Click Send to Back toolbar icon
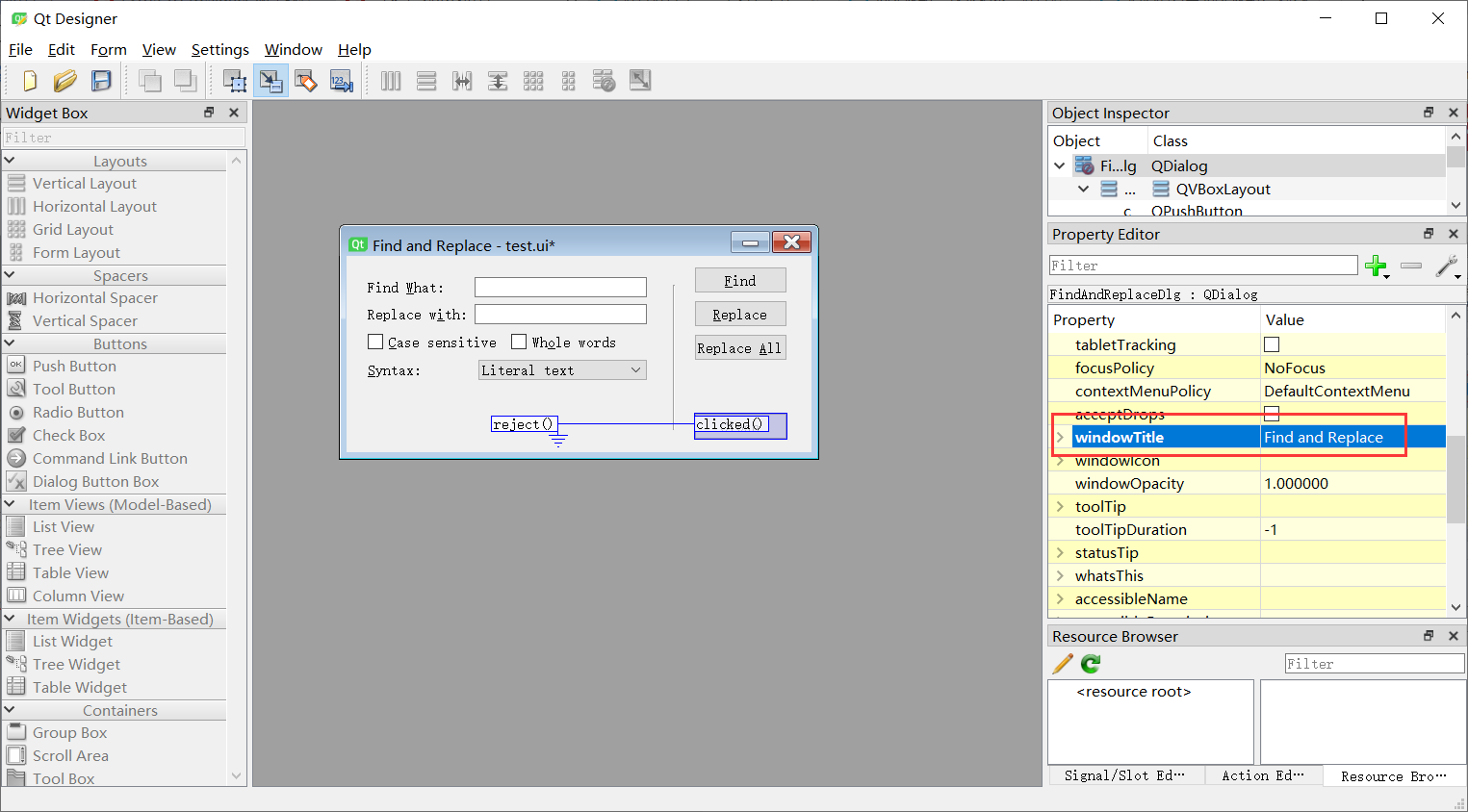Image resolution: width=1468 pixels, height=812 pixels. [150, 81]
